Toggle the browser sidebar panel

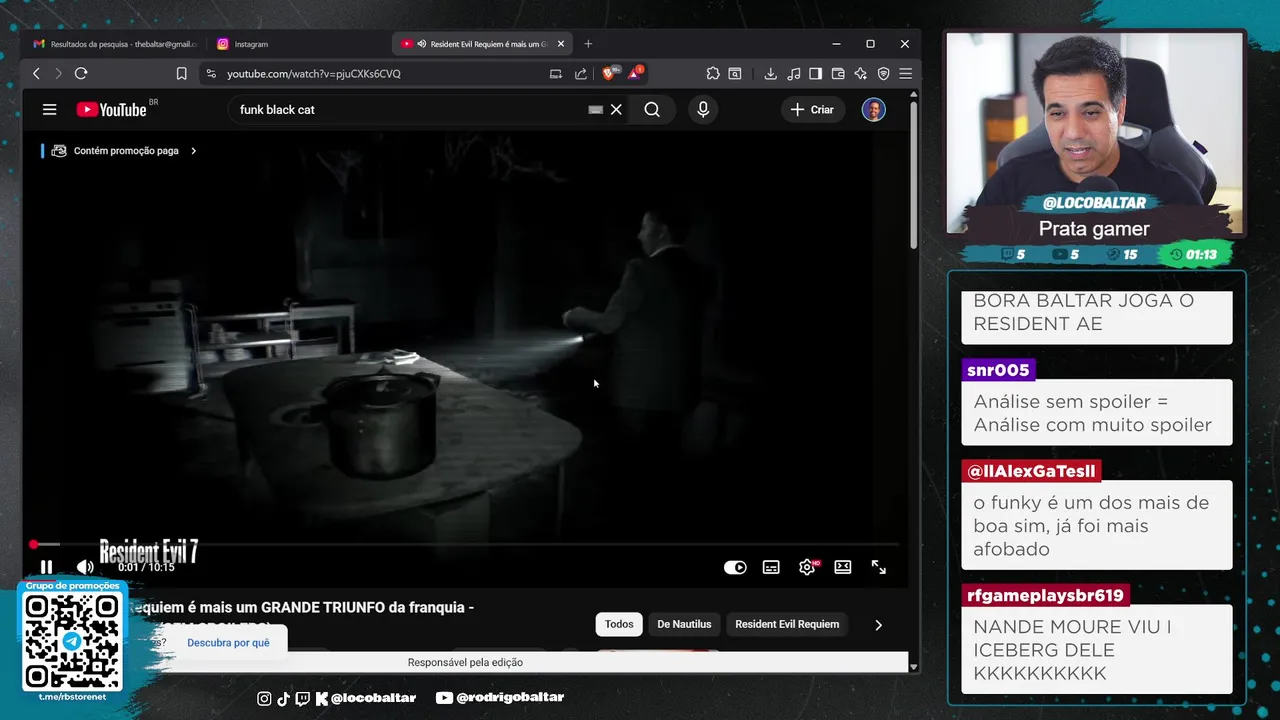[x=815, y=73]
